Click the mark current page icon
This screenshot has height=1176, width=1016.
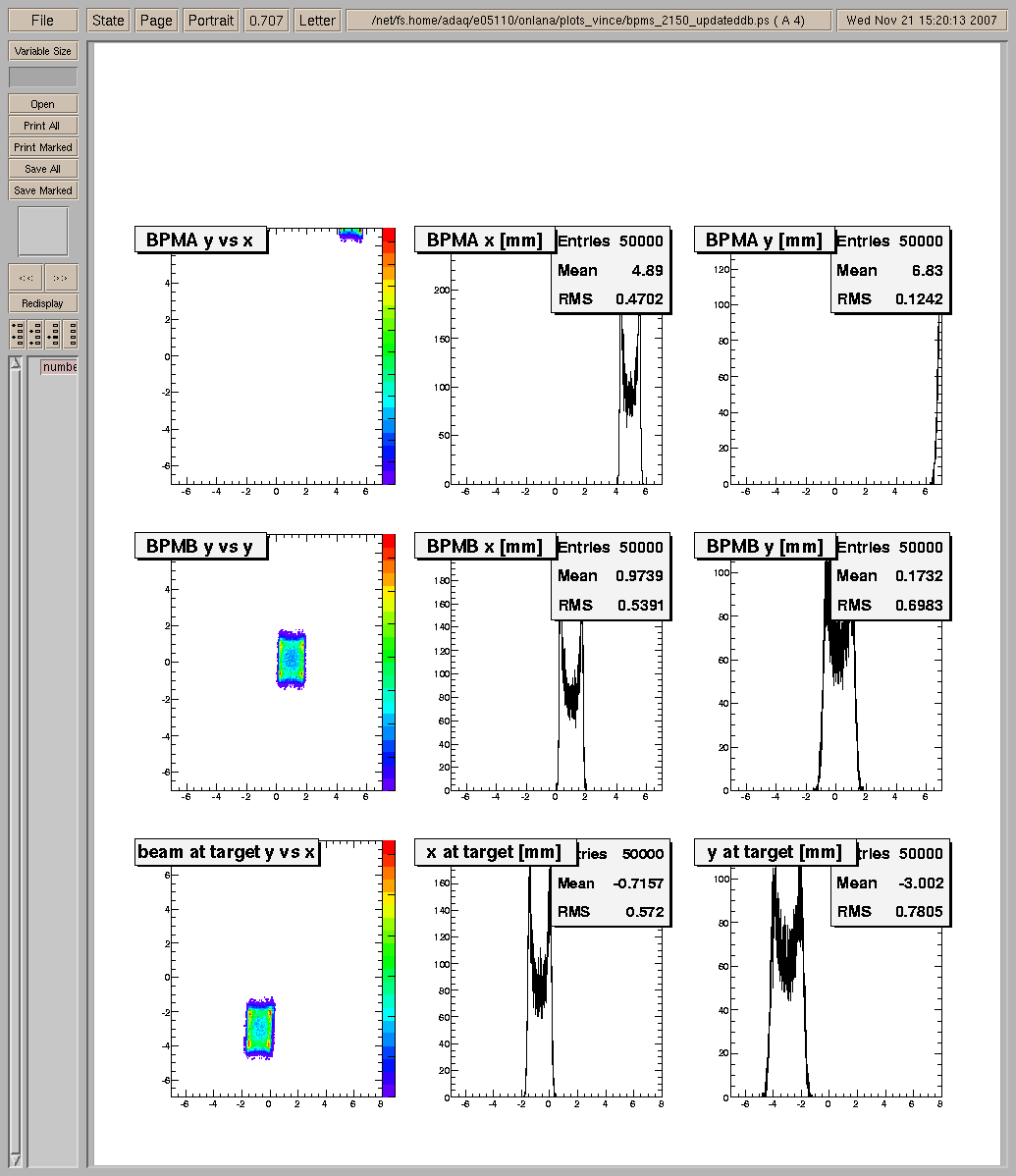click(52, 335)
